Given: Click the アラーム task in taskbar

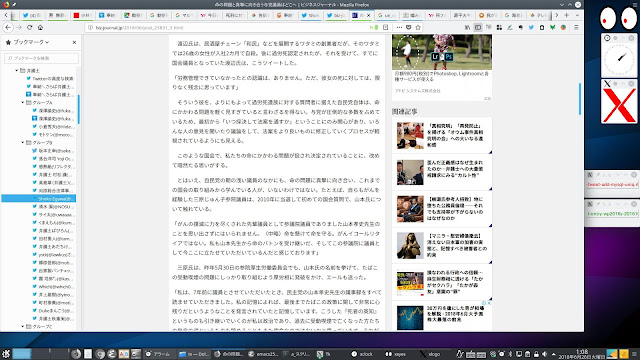Looking at the screenshot, I should 158,354.
